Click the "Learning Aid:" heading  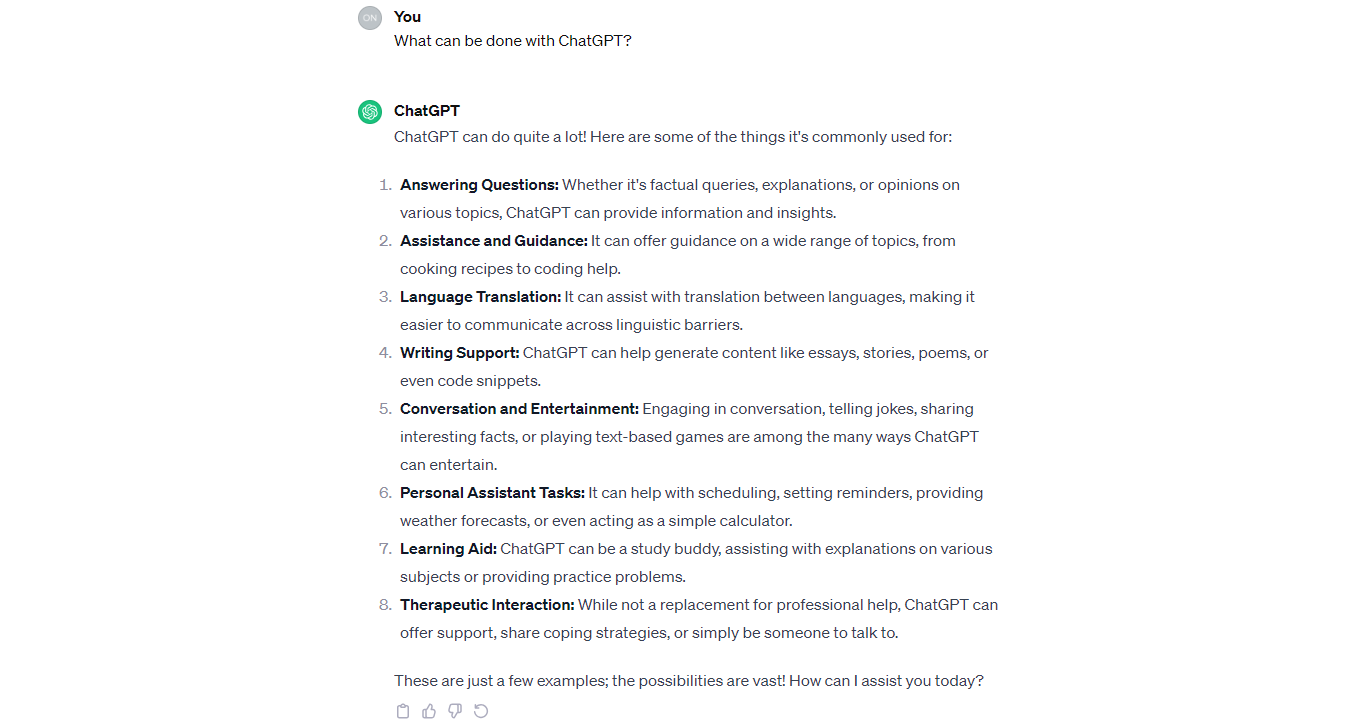(x=448, y=549)
